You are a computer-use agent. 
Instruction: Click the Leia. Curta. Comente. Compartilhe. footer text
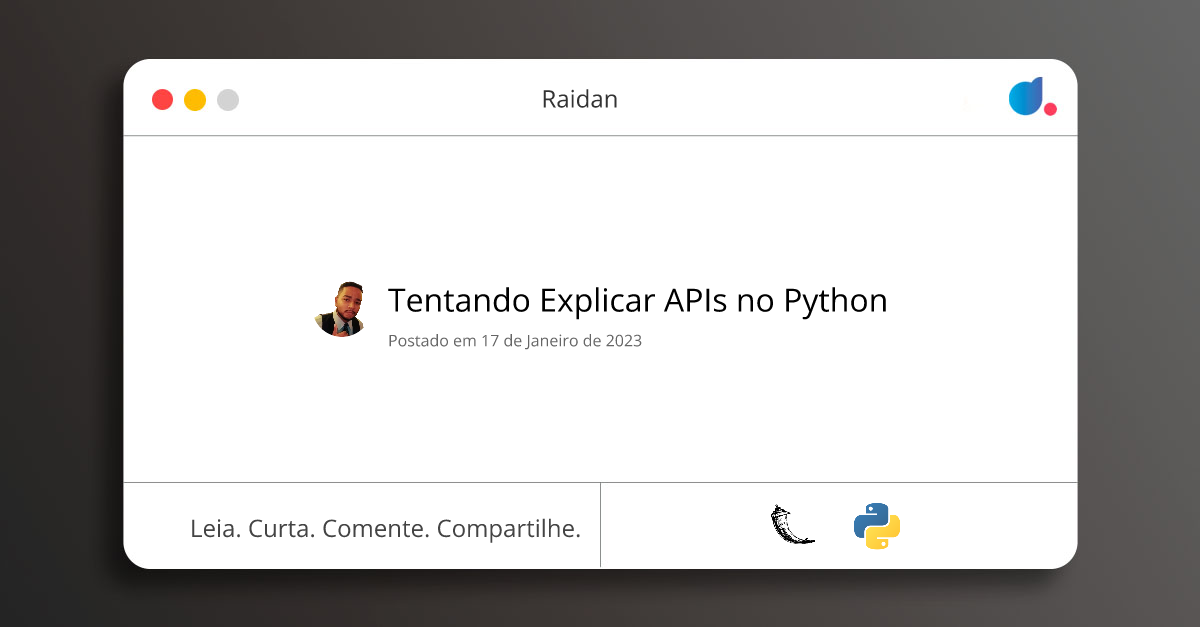point(386,527)
